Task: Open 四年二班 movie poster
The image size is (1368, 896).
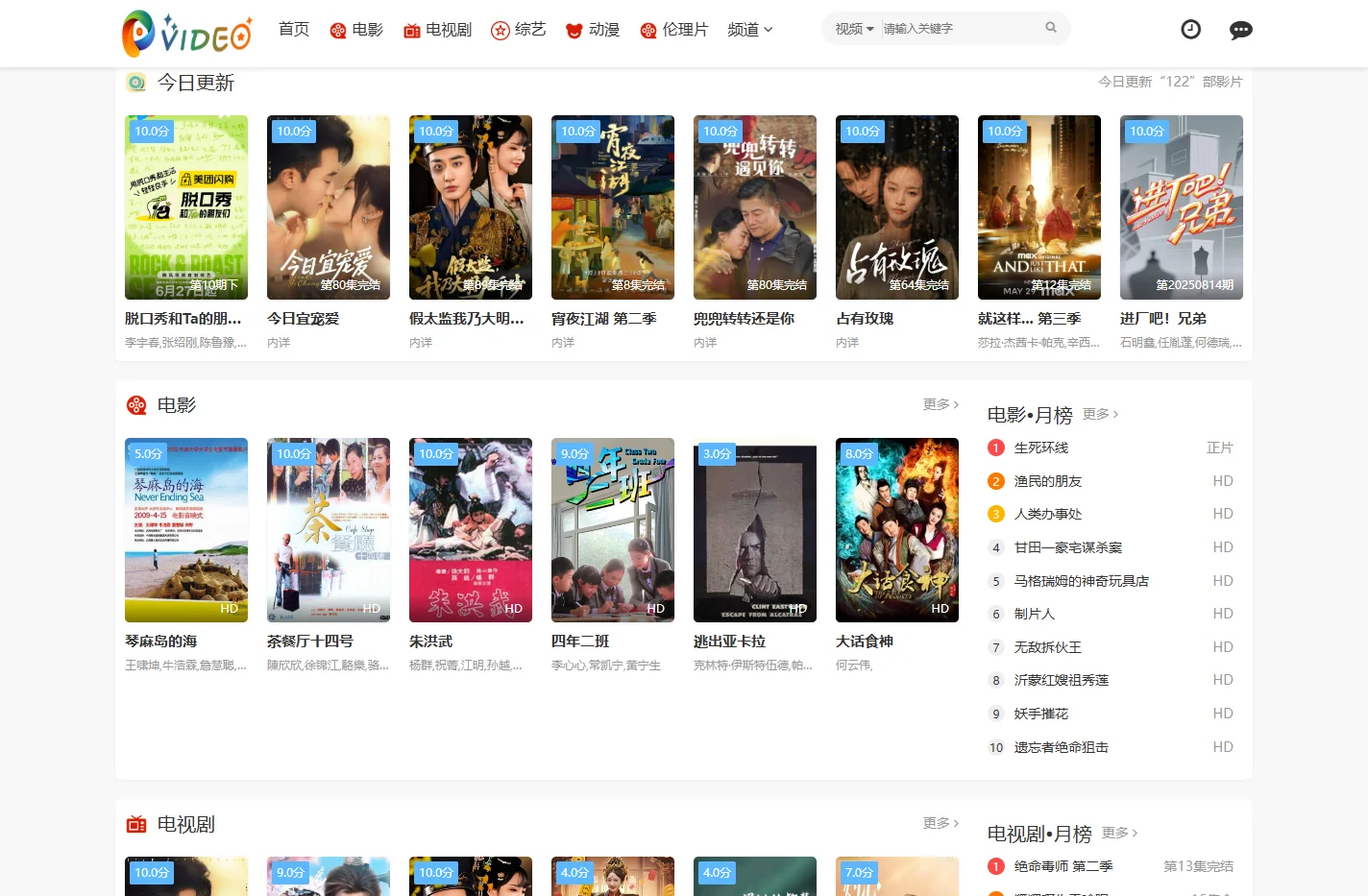Action: [x=613, y=530]
